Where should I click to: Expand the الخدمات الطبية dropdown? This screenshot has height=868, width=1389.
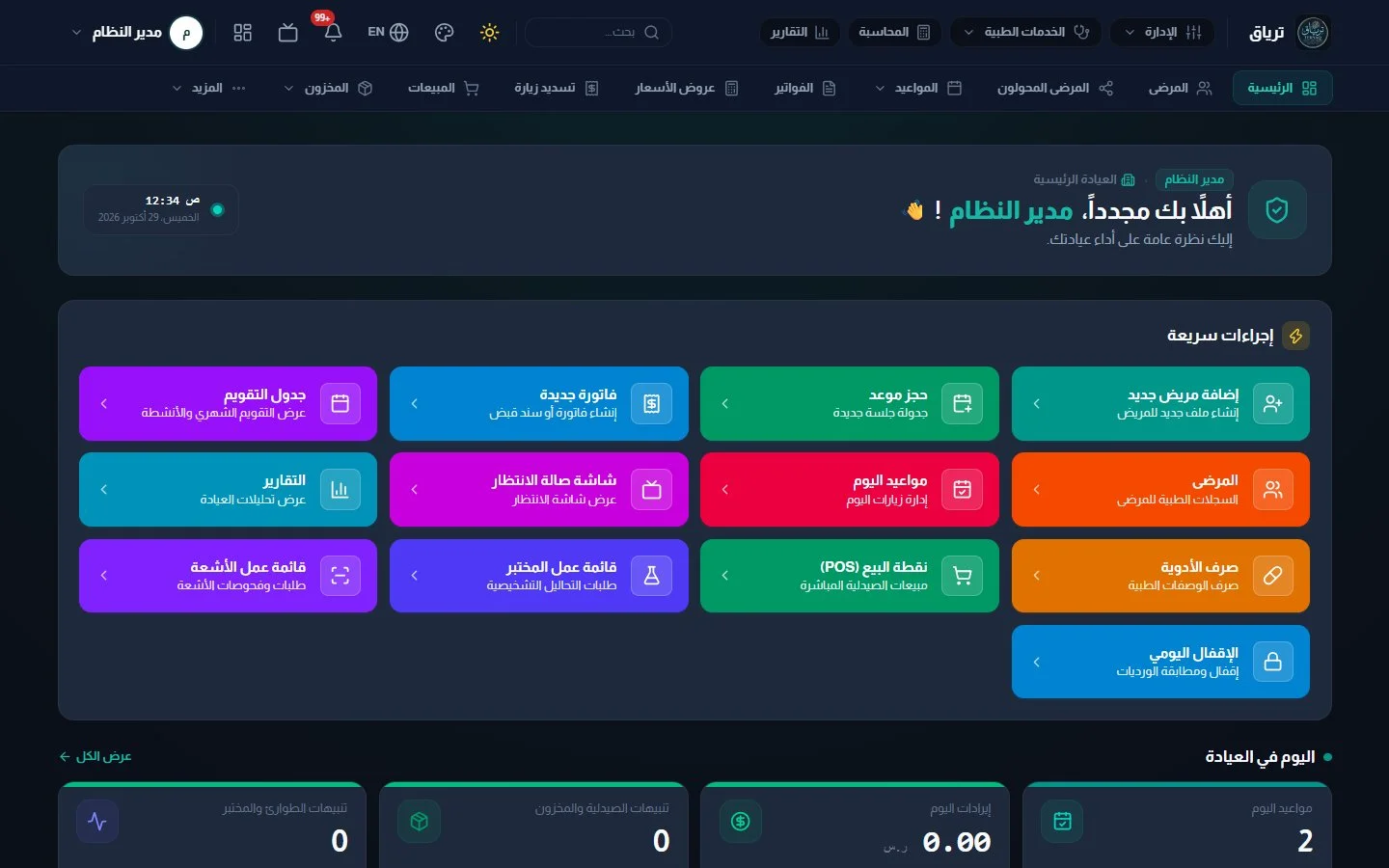(x=1026, y=32)
